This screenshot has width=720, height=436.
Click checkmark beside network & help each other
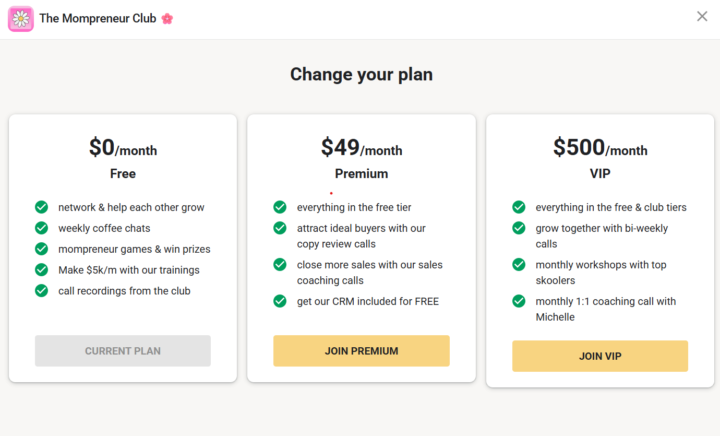(x=41, y=207)
